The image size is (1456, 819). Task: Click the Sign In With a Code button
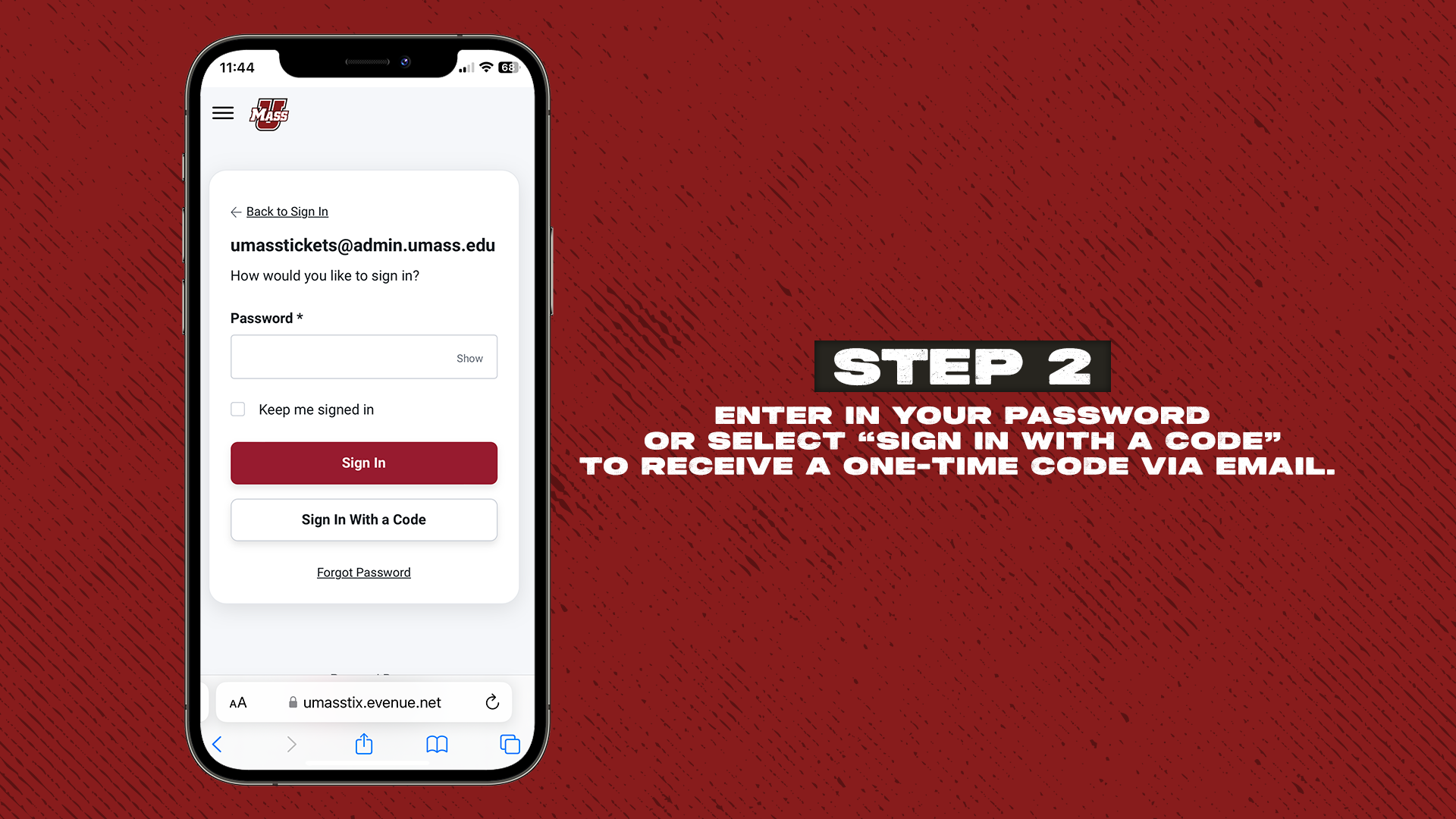point(363,519)
